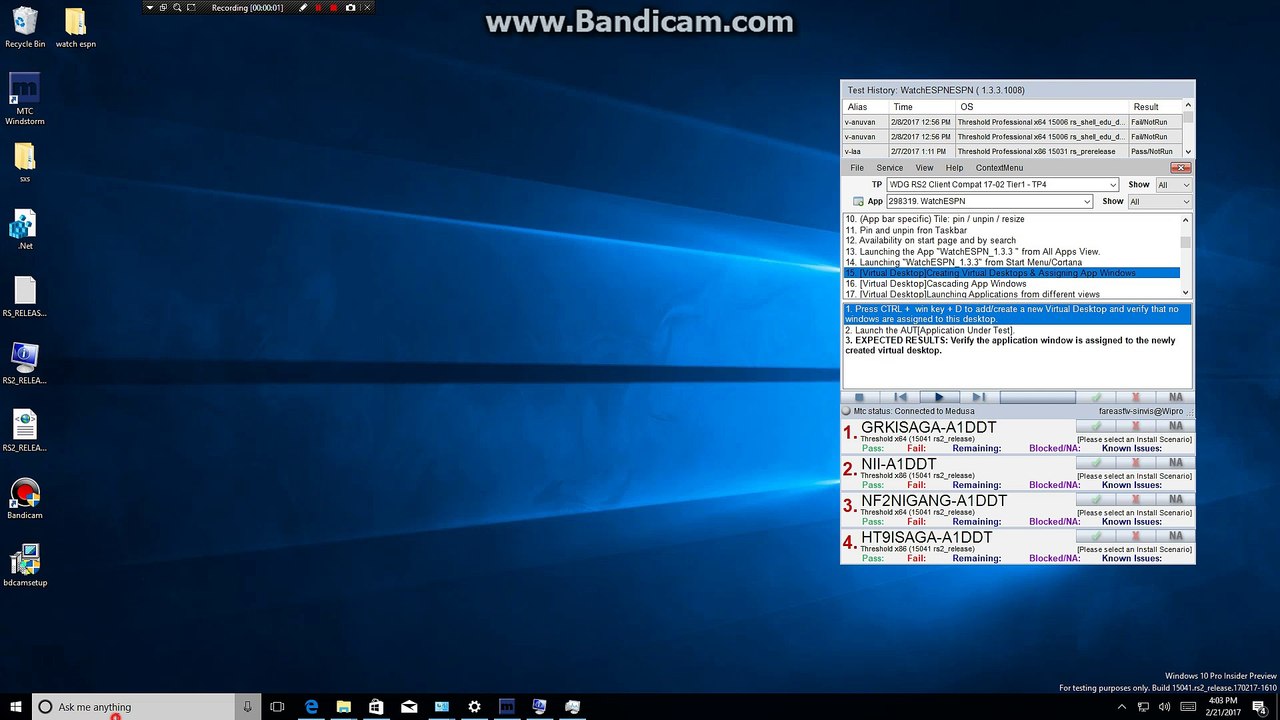The image size is (1280, 720).
Task: Open the Help menu
Action: click(955, 168)
